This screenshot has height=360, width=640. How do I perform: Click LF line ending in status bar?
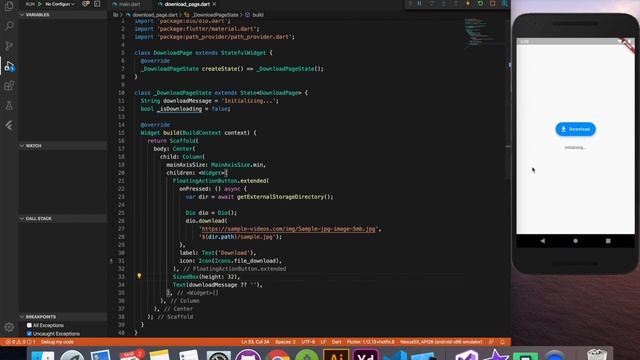click(323, 342)
